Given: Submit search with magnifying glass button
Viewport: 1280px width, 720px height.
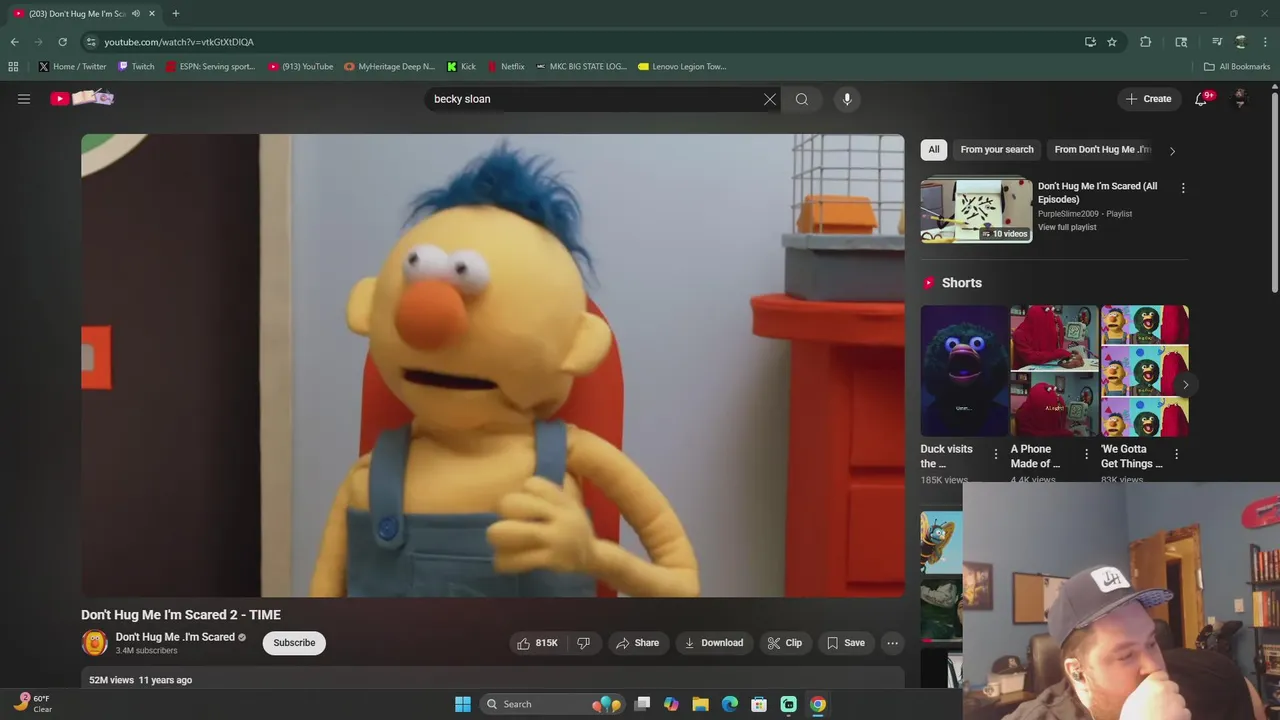Looking at the screenshot, I should (x=802, y=99).
